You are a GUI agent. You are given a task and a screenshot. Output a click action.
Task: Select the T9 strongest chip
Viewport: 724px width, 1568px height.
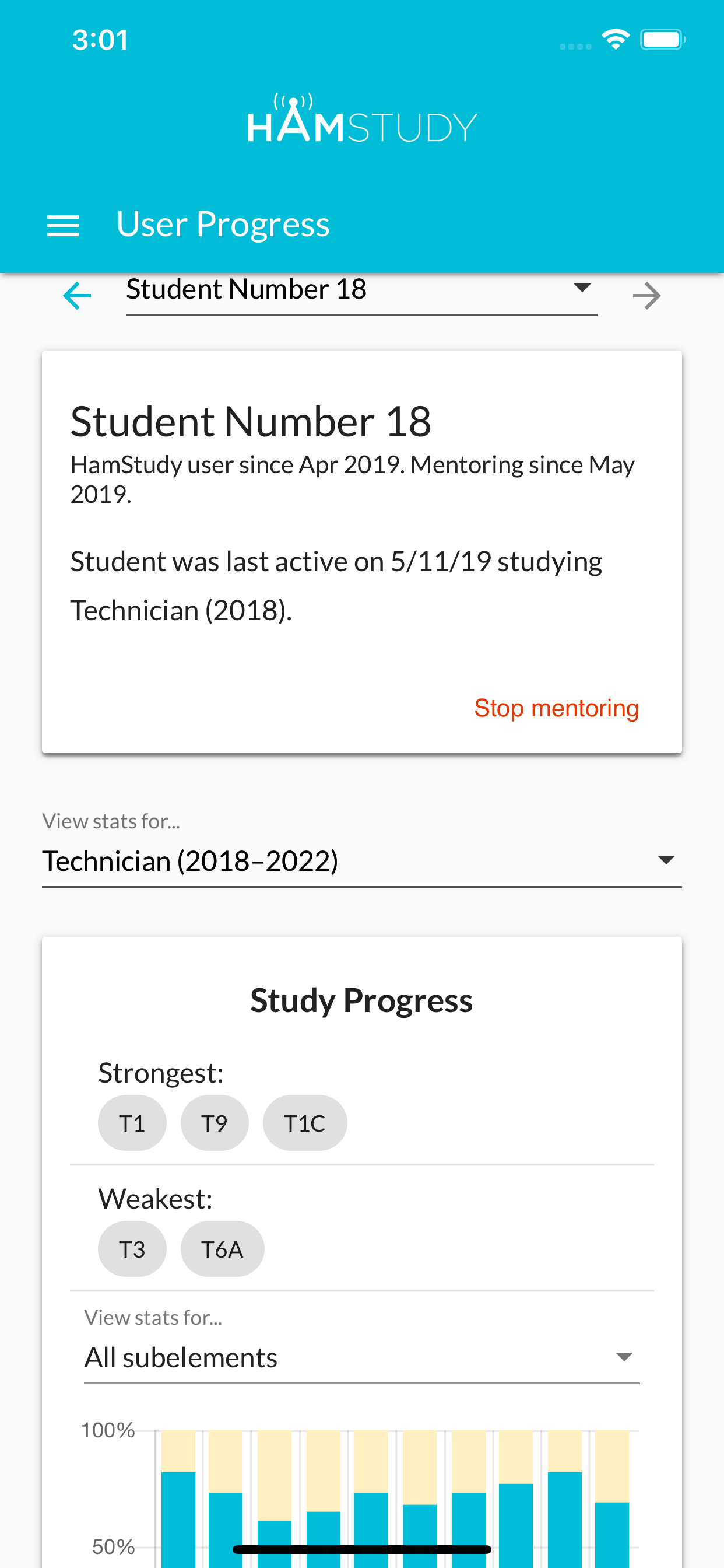click(x=214, y=1123)
